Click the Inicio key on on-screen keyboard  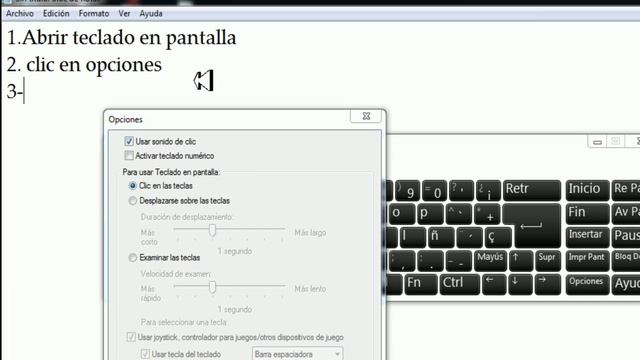pos(587,190)
